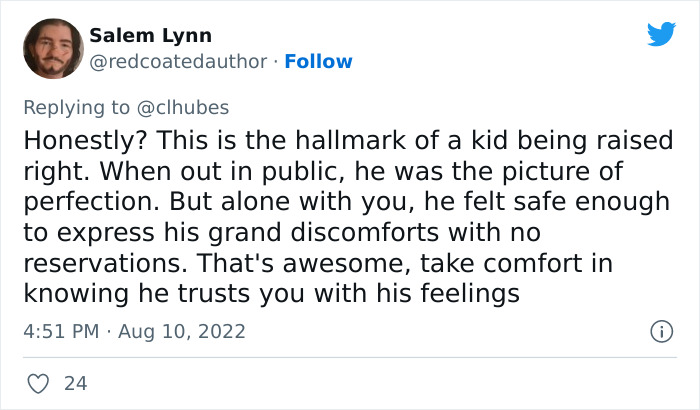Click the Twitter bird logo

point(661,34)
